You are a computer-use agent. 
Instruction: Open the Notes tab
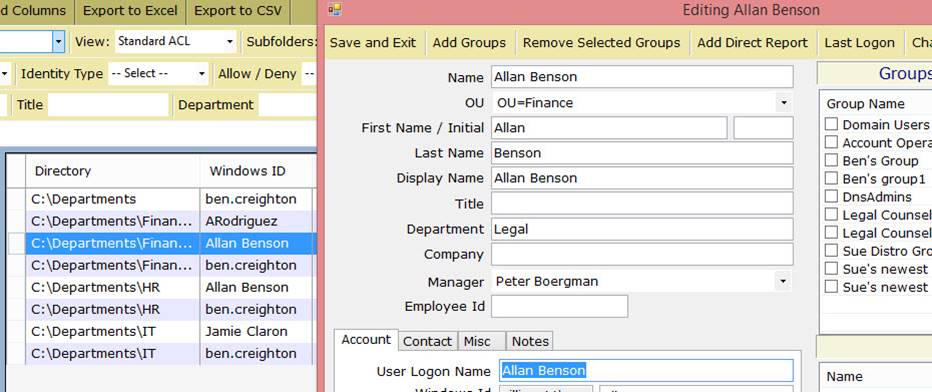(x=530, y=342)
